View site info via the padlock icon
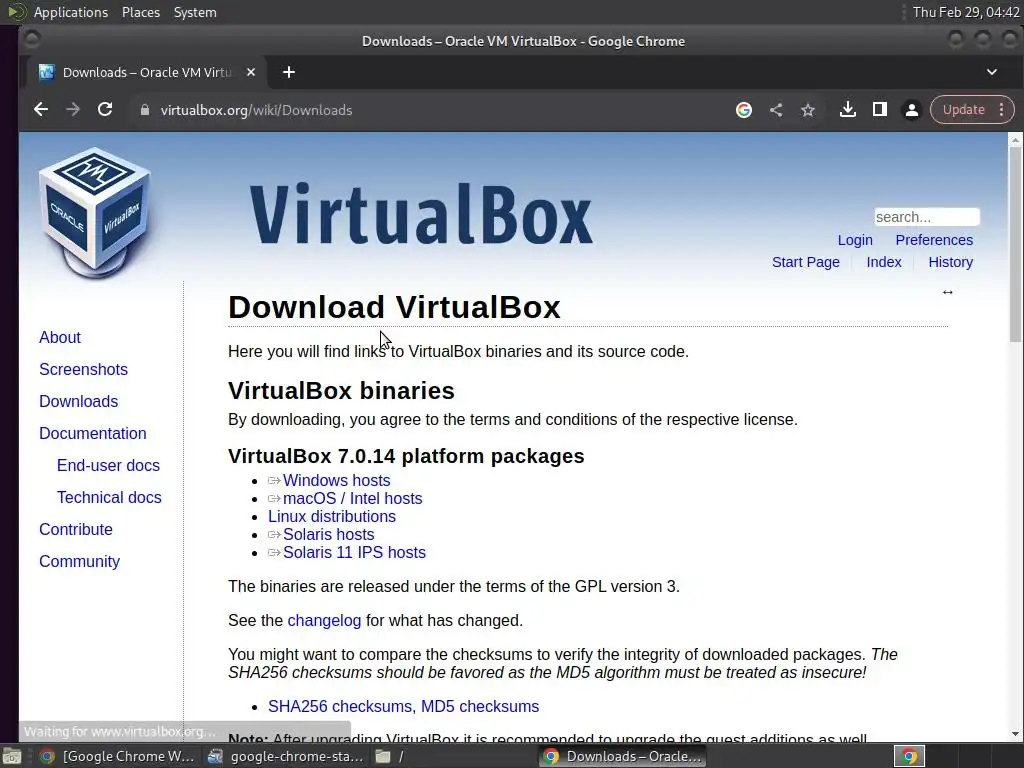1024x768 pixels. [x=145, y=110]
